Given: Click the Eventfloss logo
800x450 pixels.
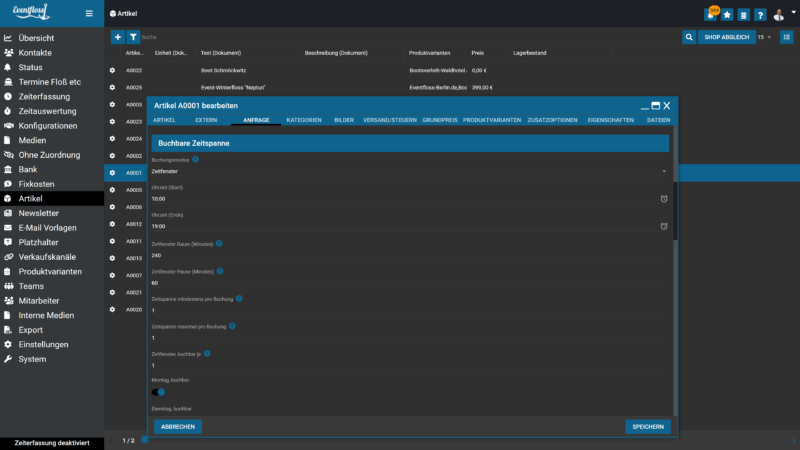Looking at the screenshot, I should pos(32,12).
